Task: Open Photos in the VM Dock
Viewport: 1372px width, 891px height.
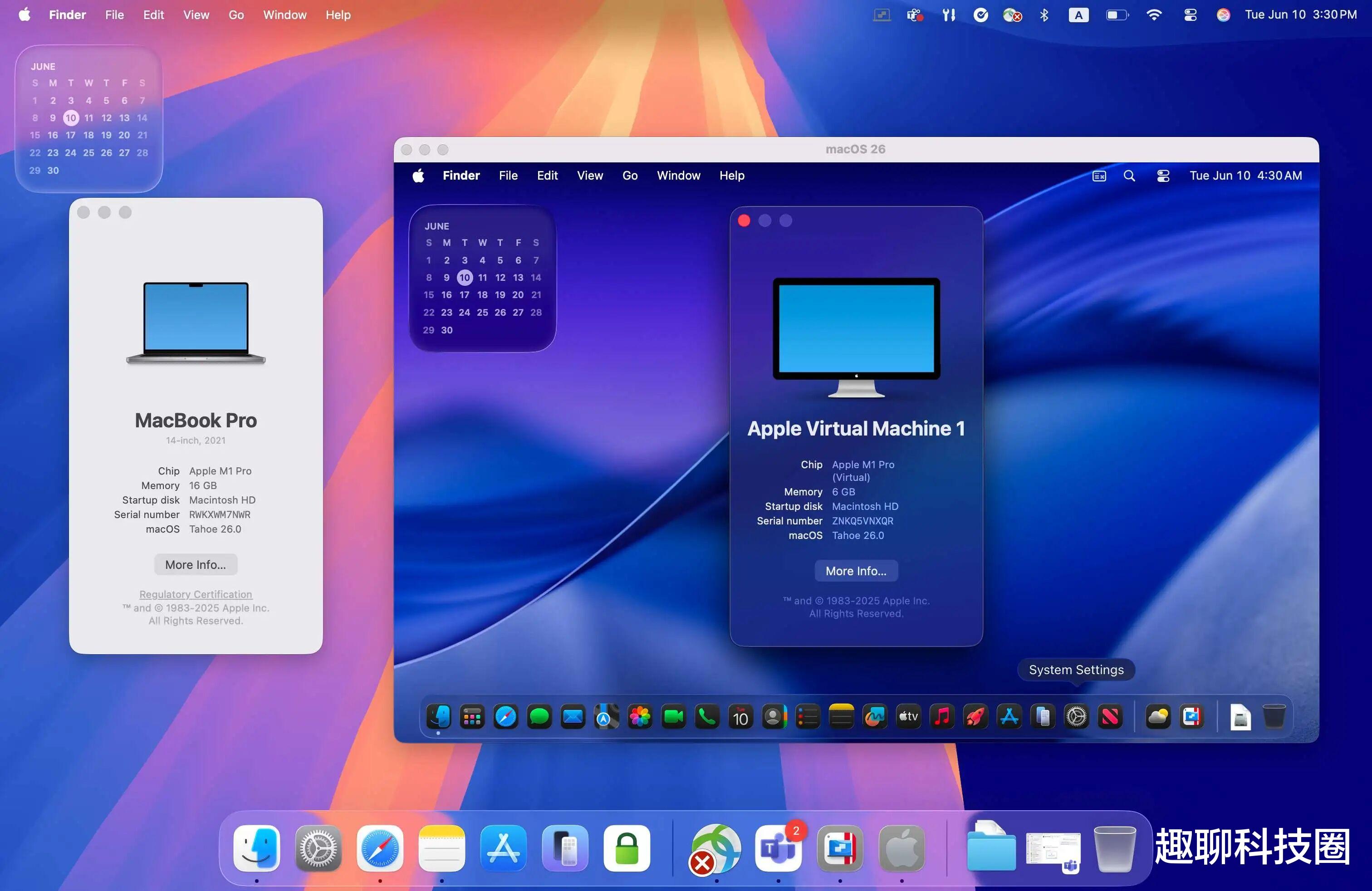Action: (x=640, y=716)
